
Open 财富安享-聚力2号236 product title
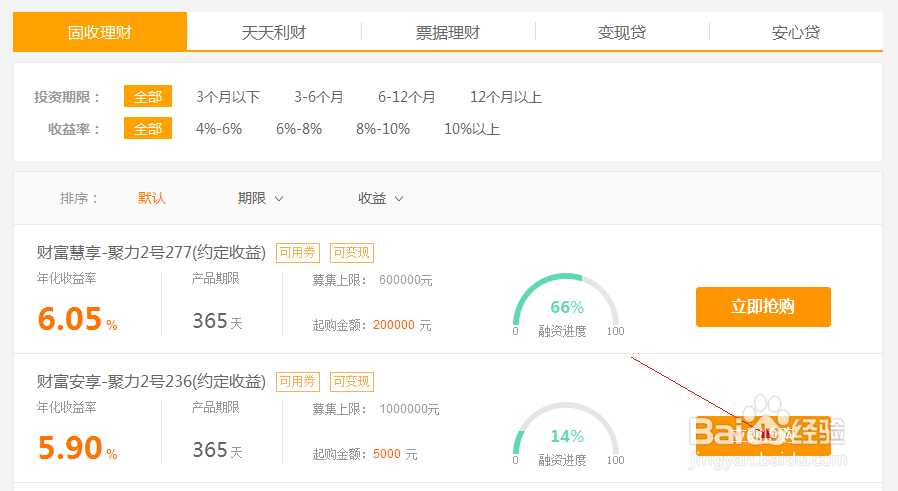151,381
